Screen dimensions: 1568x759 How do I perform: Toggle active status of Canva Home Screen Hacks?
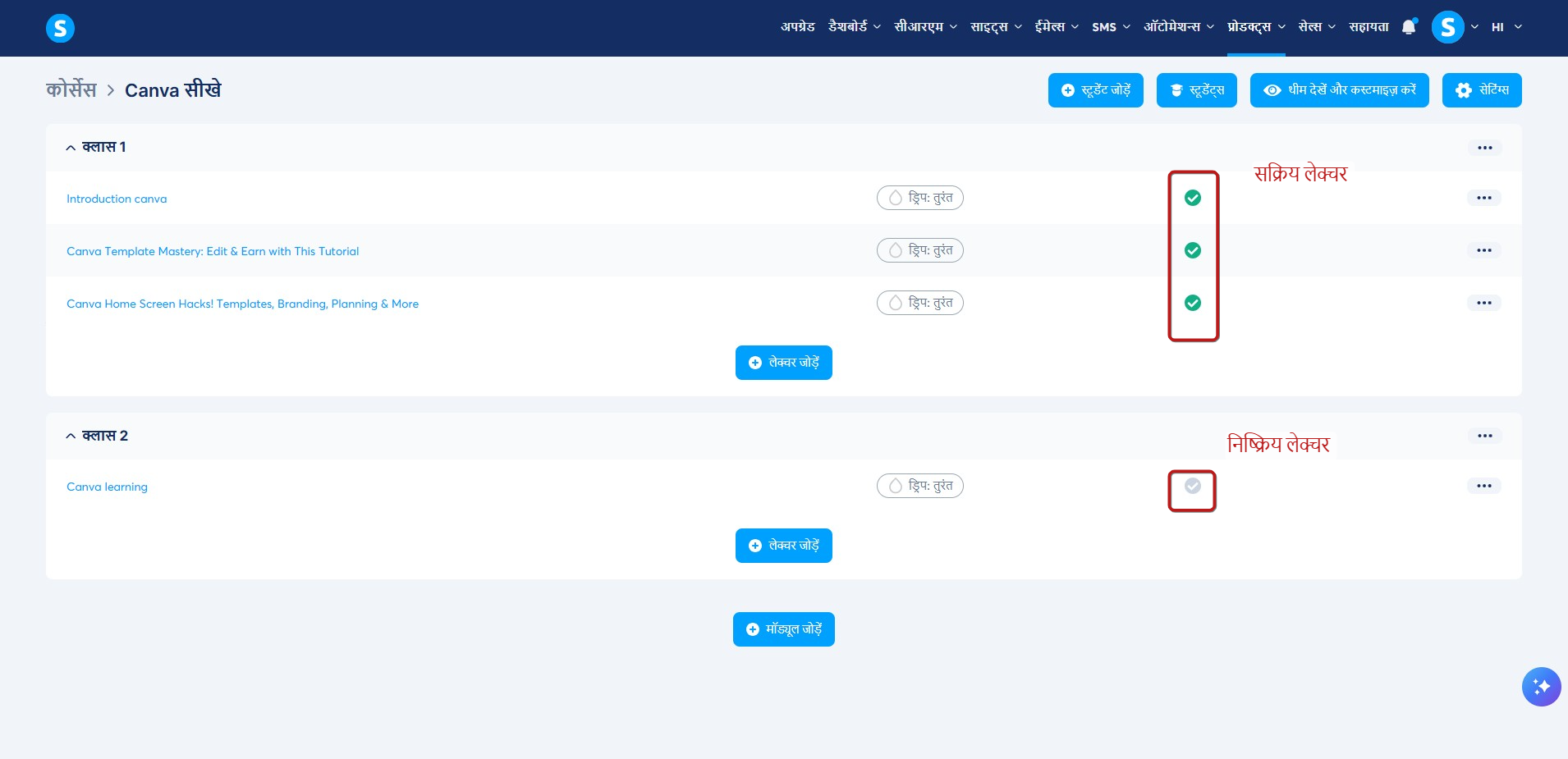click(x=1193, y=303)
